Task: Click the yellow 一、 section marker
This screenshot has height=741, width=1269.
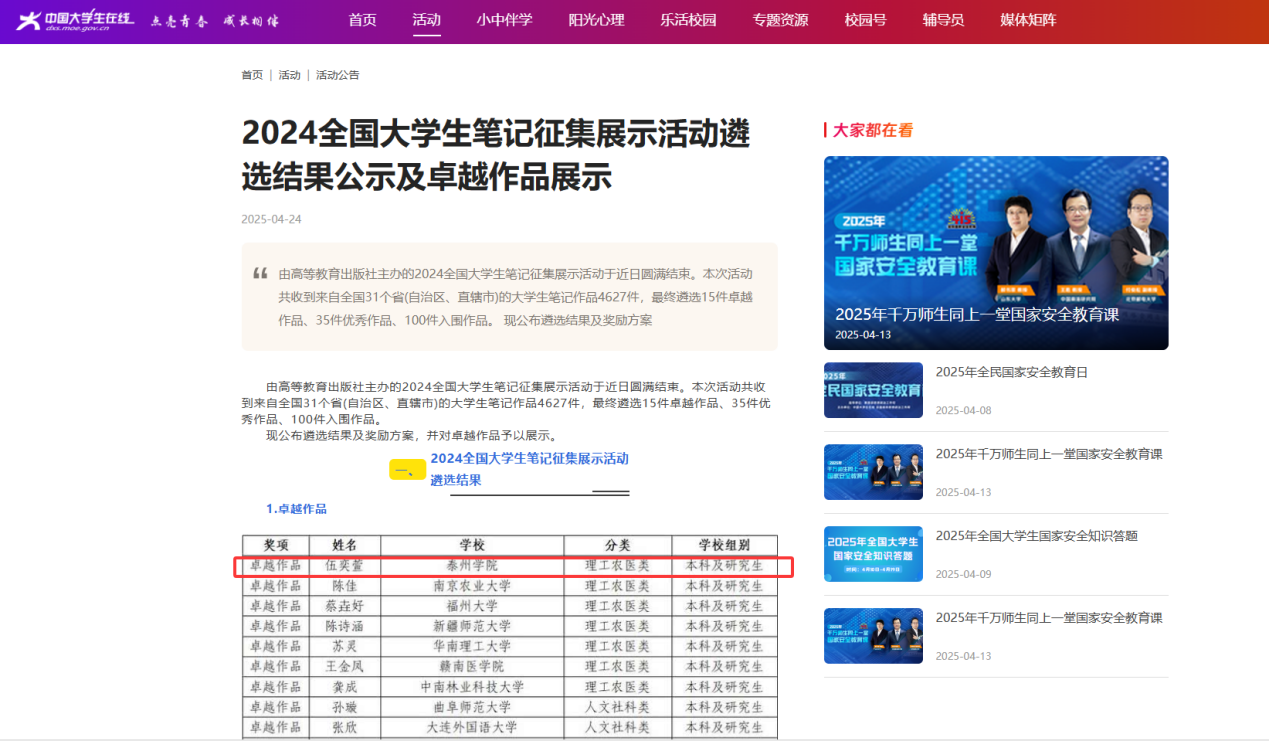Action: coord(407,470)
